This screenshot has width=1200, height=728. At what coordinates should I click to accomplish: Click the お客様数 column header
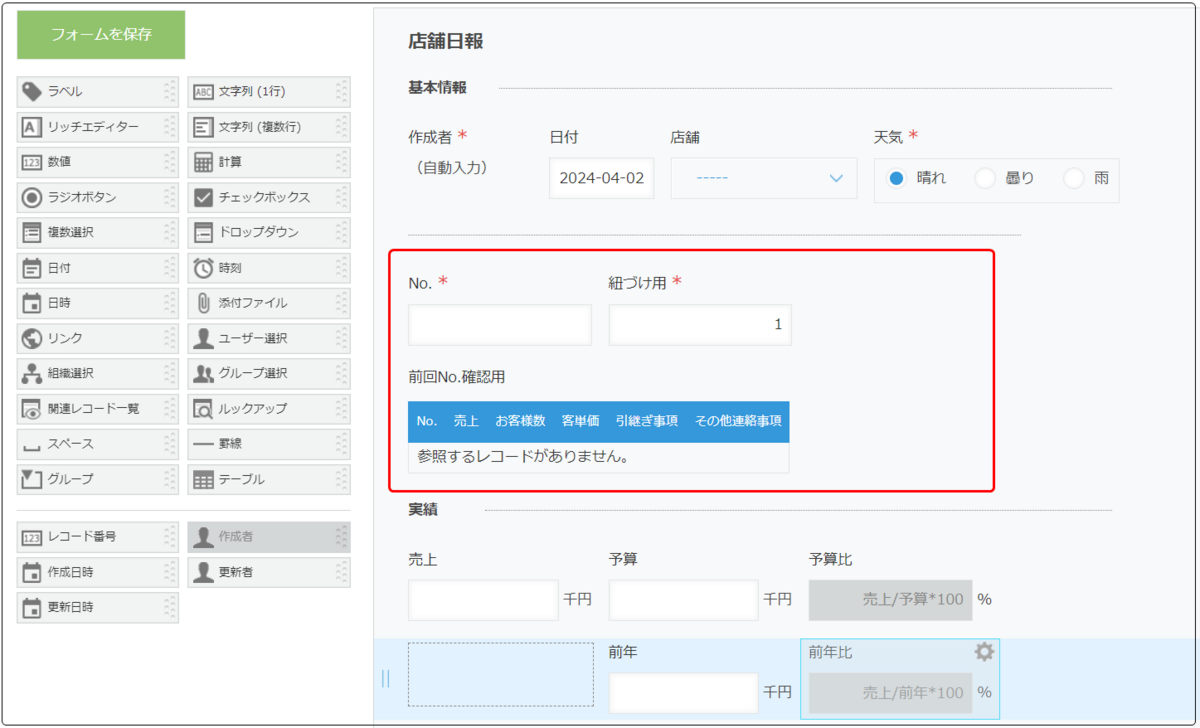(x=520, y=421)
